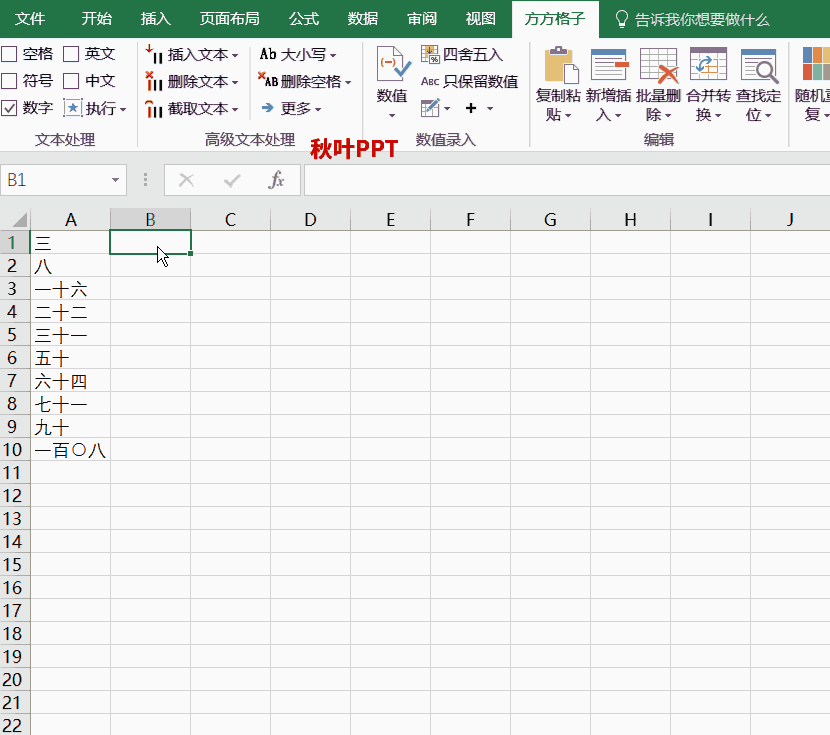Viewport: 830px width, 735px height.
Task: Select row 10 header
Action: [x=15, y=450]
